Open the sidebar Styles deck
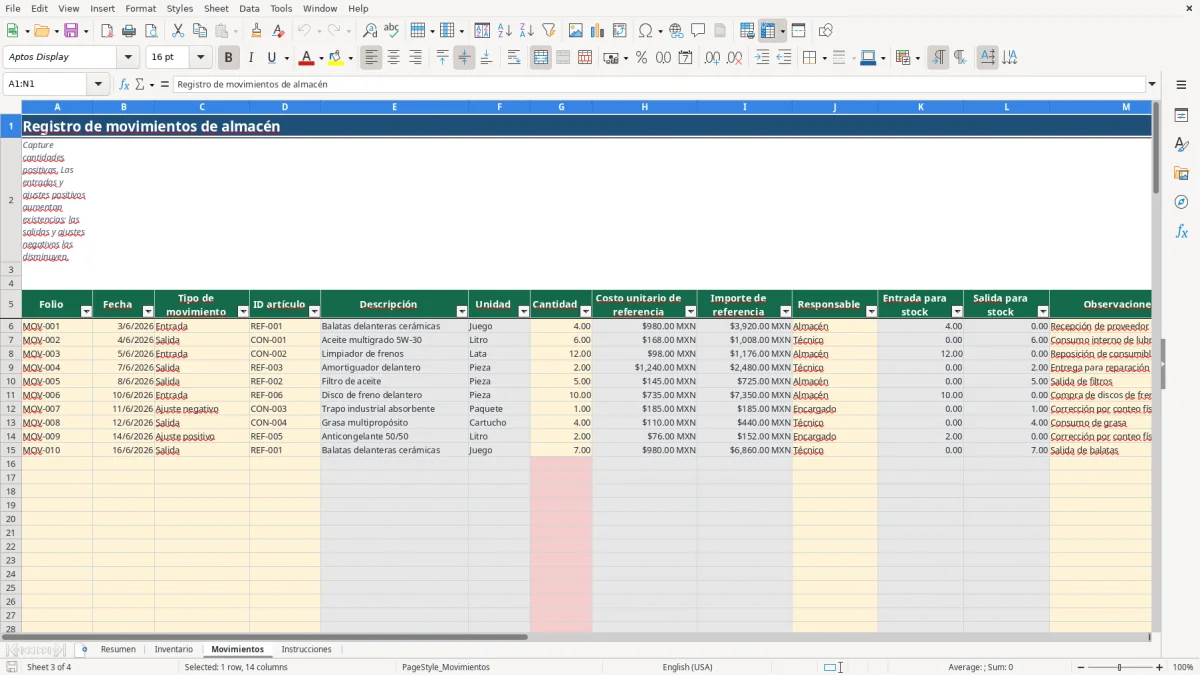This screenshot has height=675, width=1200. tap(1181, 144)
